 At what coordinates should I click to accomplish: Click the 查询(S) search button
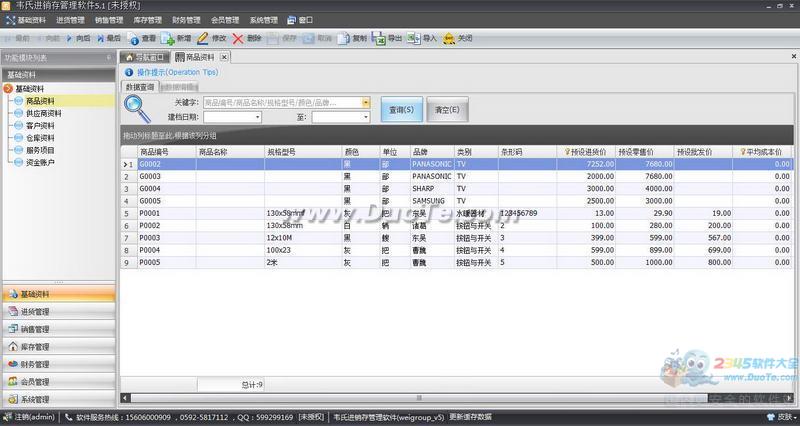402,110
